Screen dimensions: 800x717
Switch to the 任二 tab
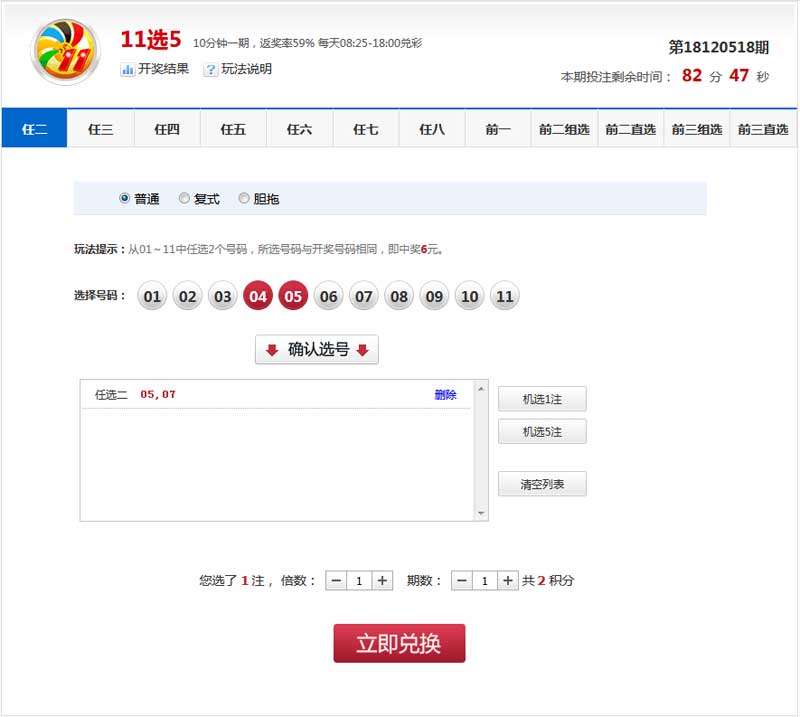pyautogui.click(x=34, y=129)
